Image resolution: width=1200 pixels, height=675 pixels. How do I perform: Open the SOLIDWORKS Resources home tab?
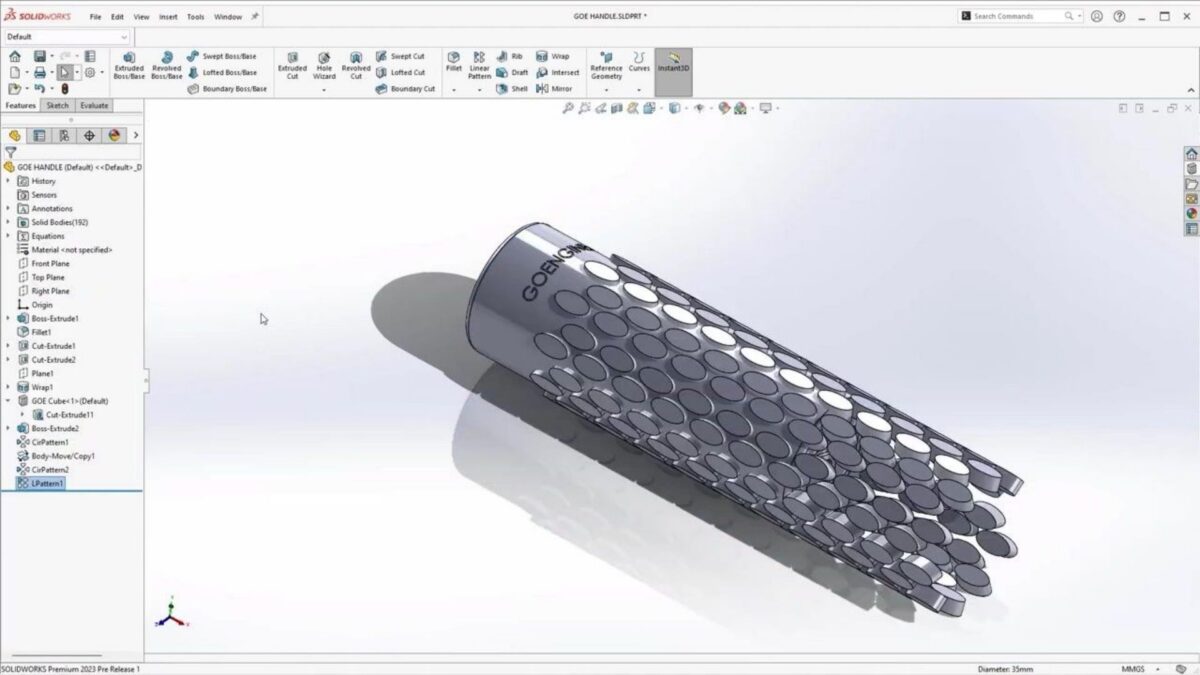tap(1191, 153)
